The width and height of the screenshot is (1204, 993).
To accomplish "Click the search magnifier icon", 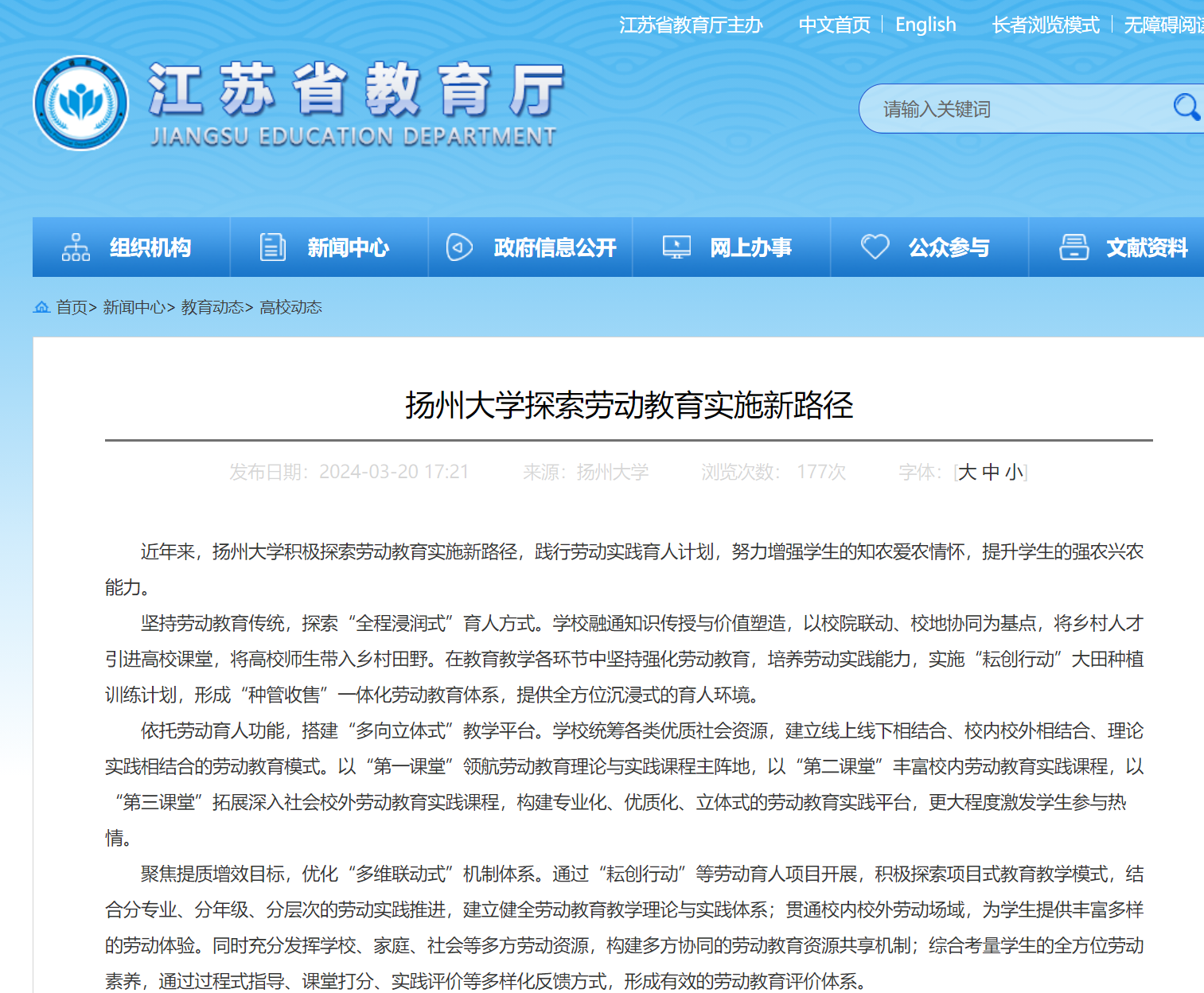I will tap(1186, 107).
